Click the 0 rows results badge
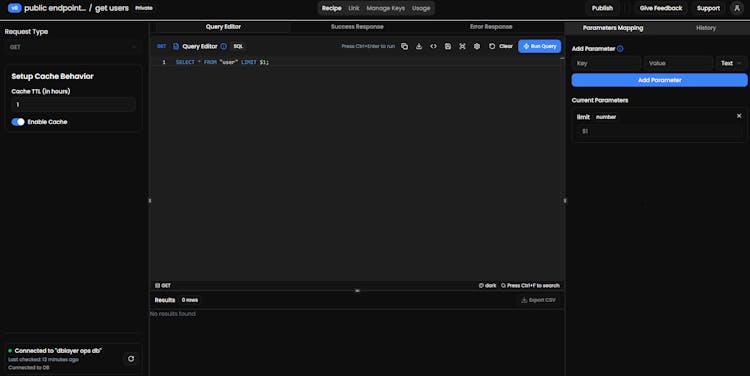 190,300
